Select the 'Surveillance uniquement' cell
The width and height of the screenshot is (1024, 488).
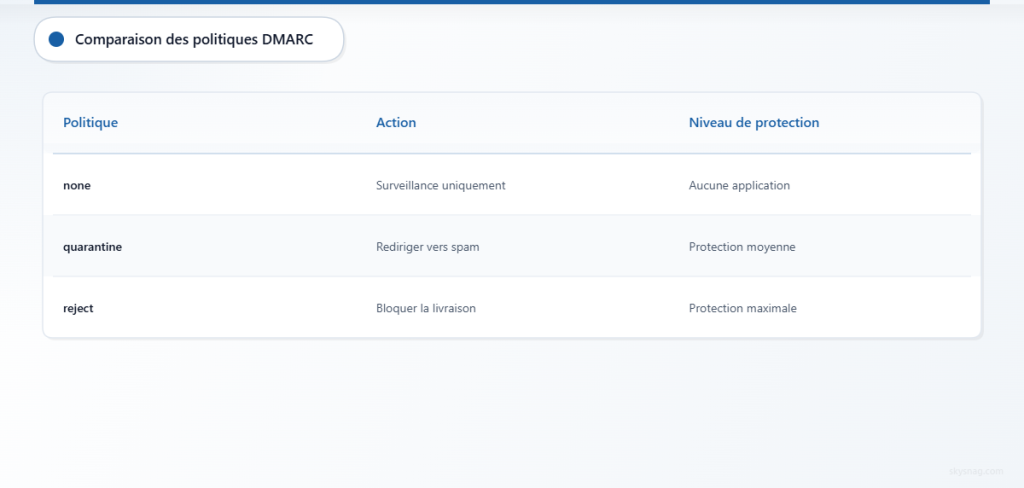[441, 186]
